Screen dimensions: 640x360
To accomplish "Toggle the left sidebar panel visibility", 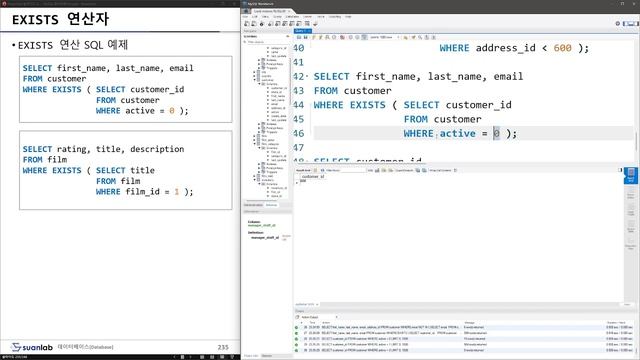I will [626, 24].
